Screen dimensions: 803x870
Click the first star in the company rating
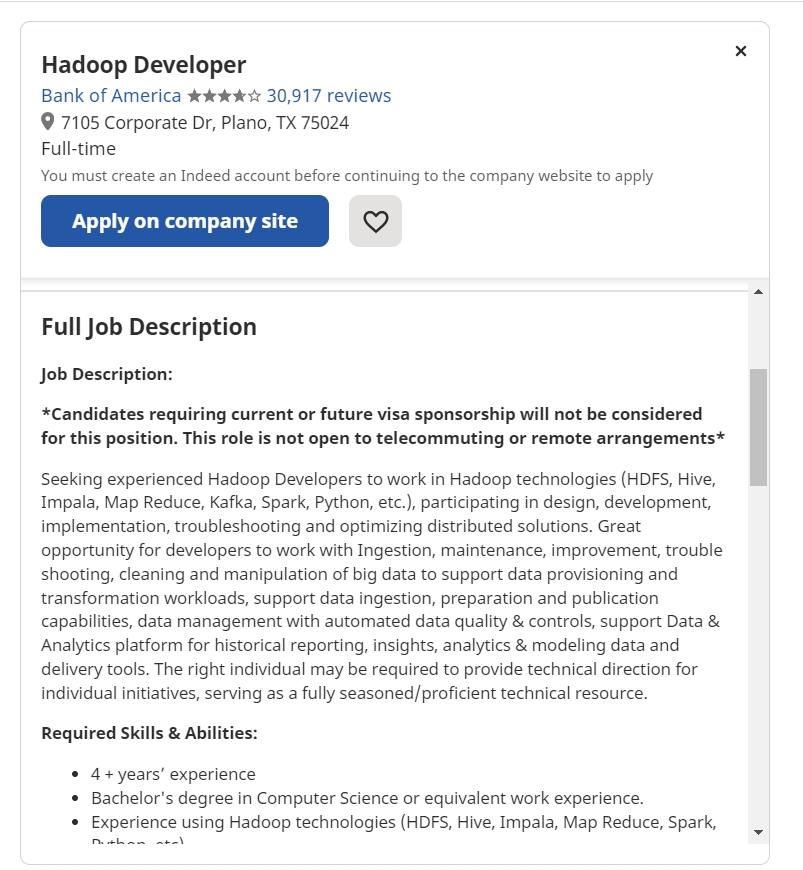click(x=196, y=95)
